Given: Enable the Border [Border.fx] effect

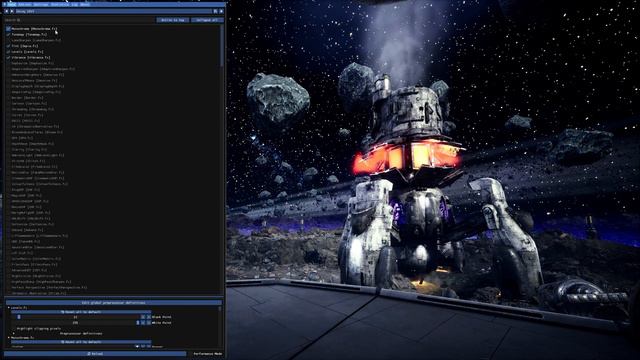Looking at the screenshot, I should coord(8,98).
